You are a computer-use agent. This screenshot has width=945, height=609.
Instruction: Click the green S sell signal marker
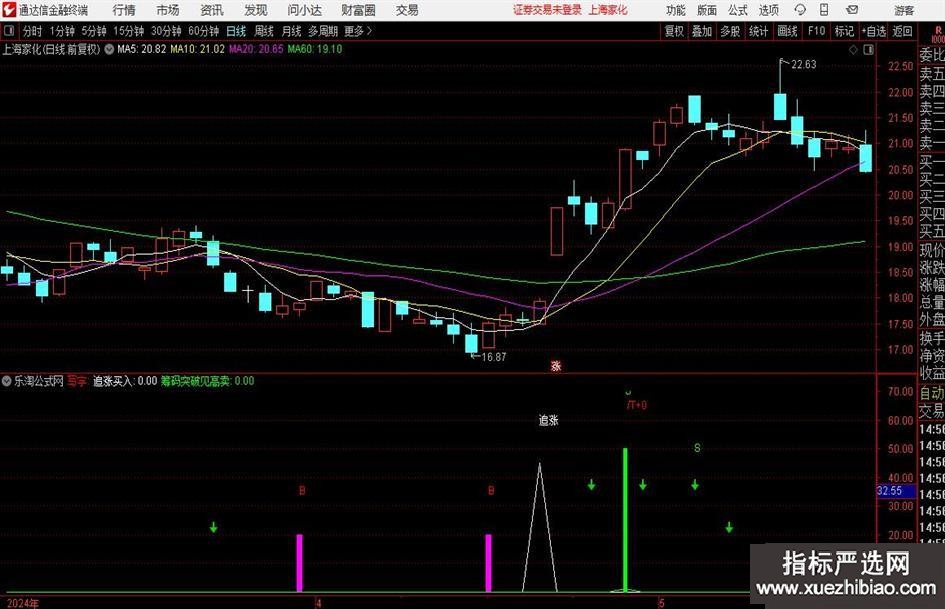click(697, 448)
